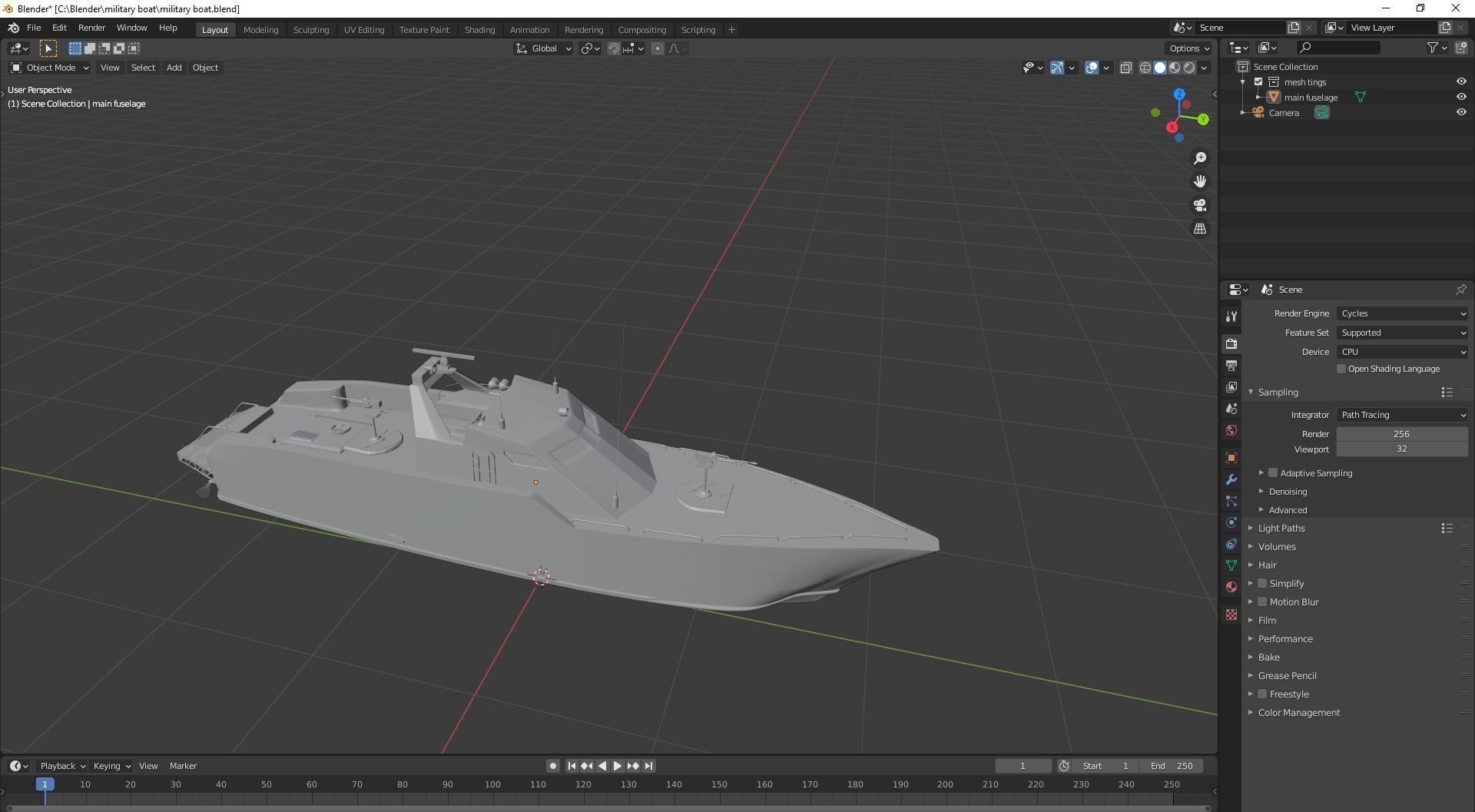Toggle X-ray display in viewport header

click(x=1126, y=68)
